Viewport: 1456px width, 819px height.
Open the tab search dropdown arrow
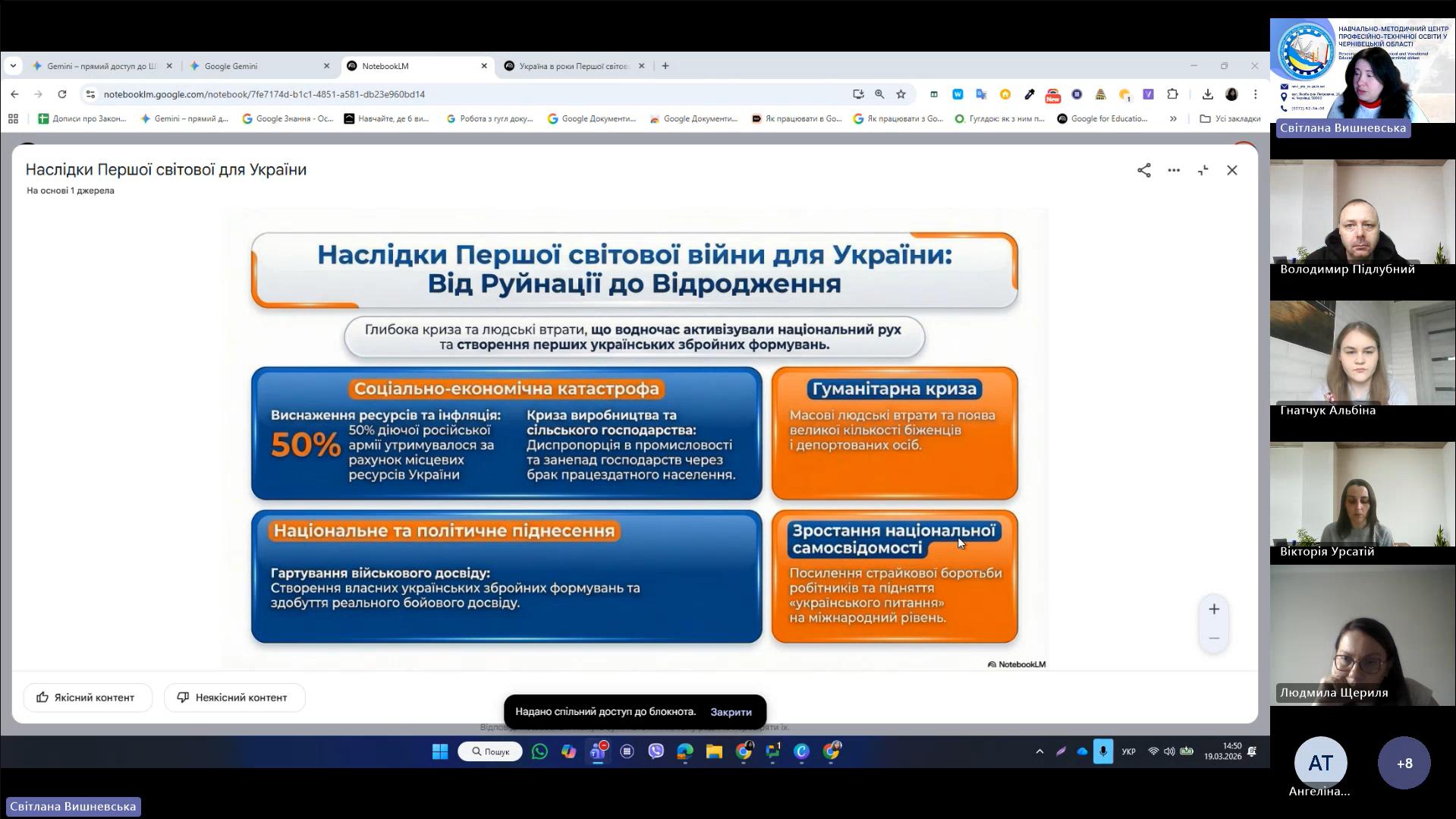13,66
